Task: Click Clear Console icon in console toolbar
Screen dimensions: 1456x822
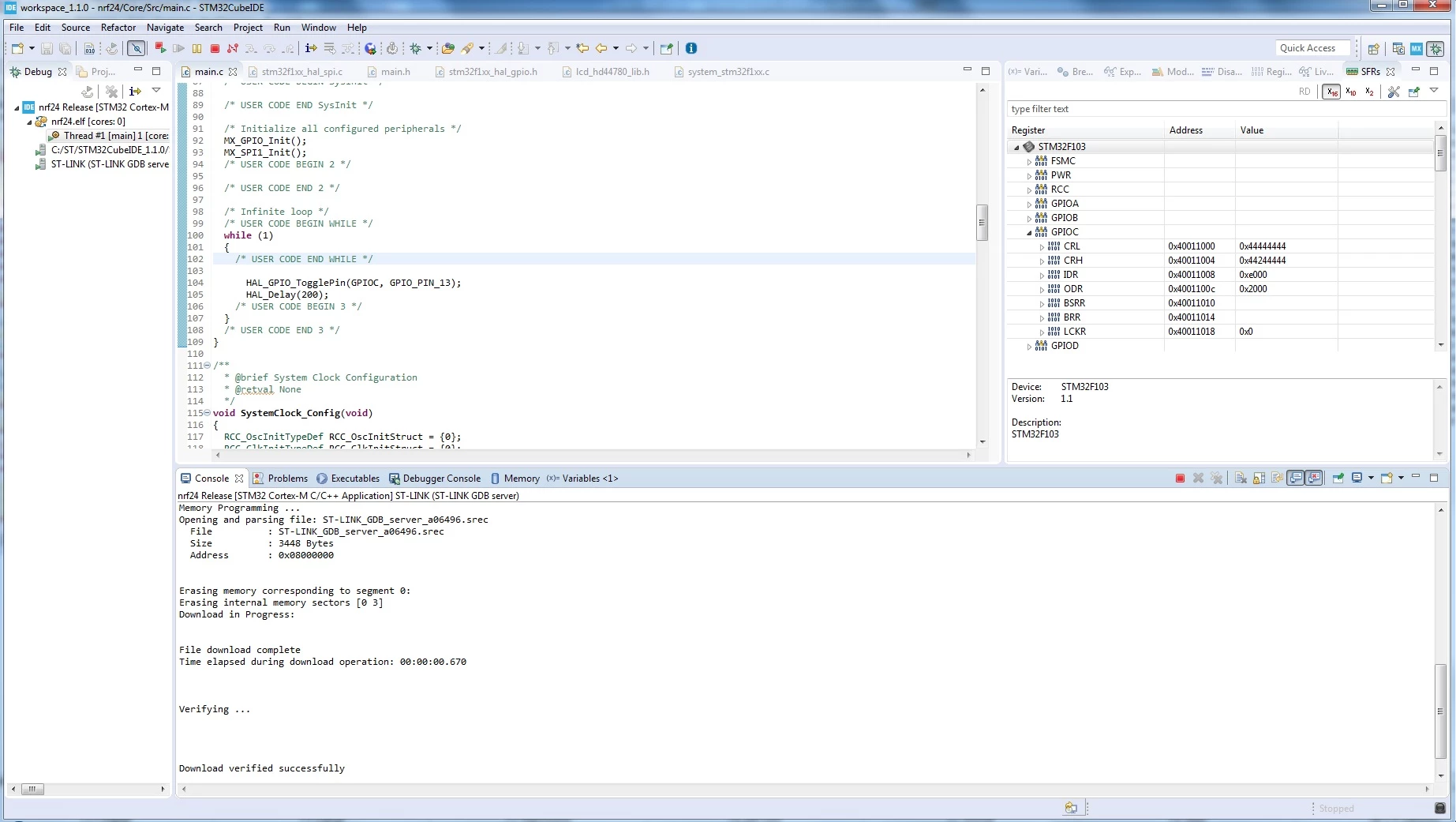Action: (x=1241, y=478)
